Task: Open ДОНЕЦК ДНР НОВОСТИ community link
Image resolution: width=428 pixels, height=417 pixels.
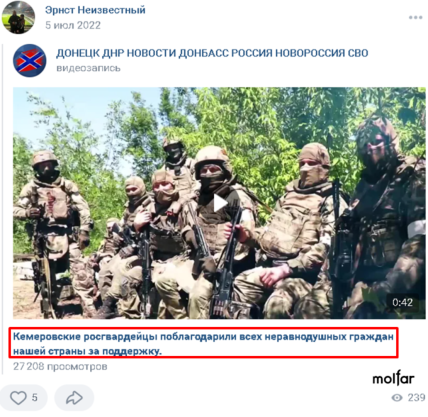Action: click(212, 53)
